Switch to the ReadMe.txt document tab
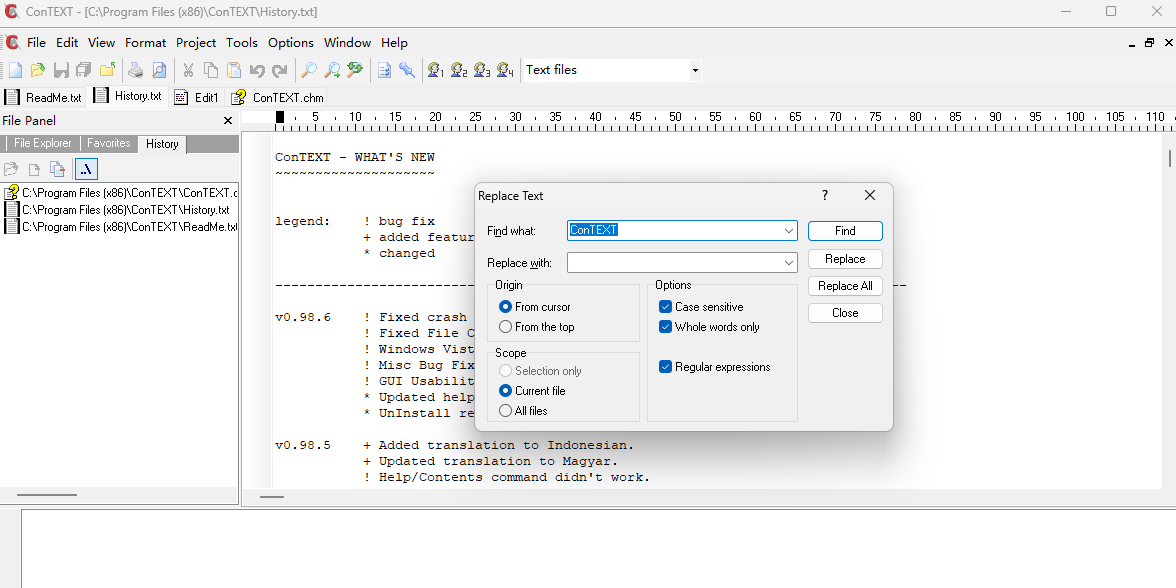 tap(44, 98)
